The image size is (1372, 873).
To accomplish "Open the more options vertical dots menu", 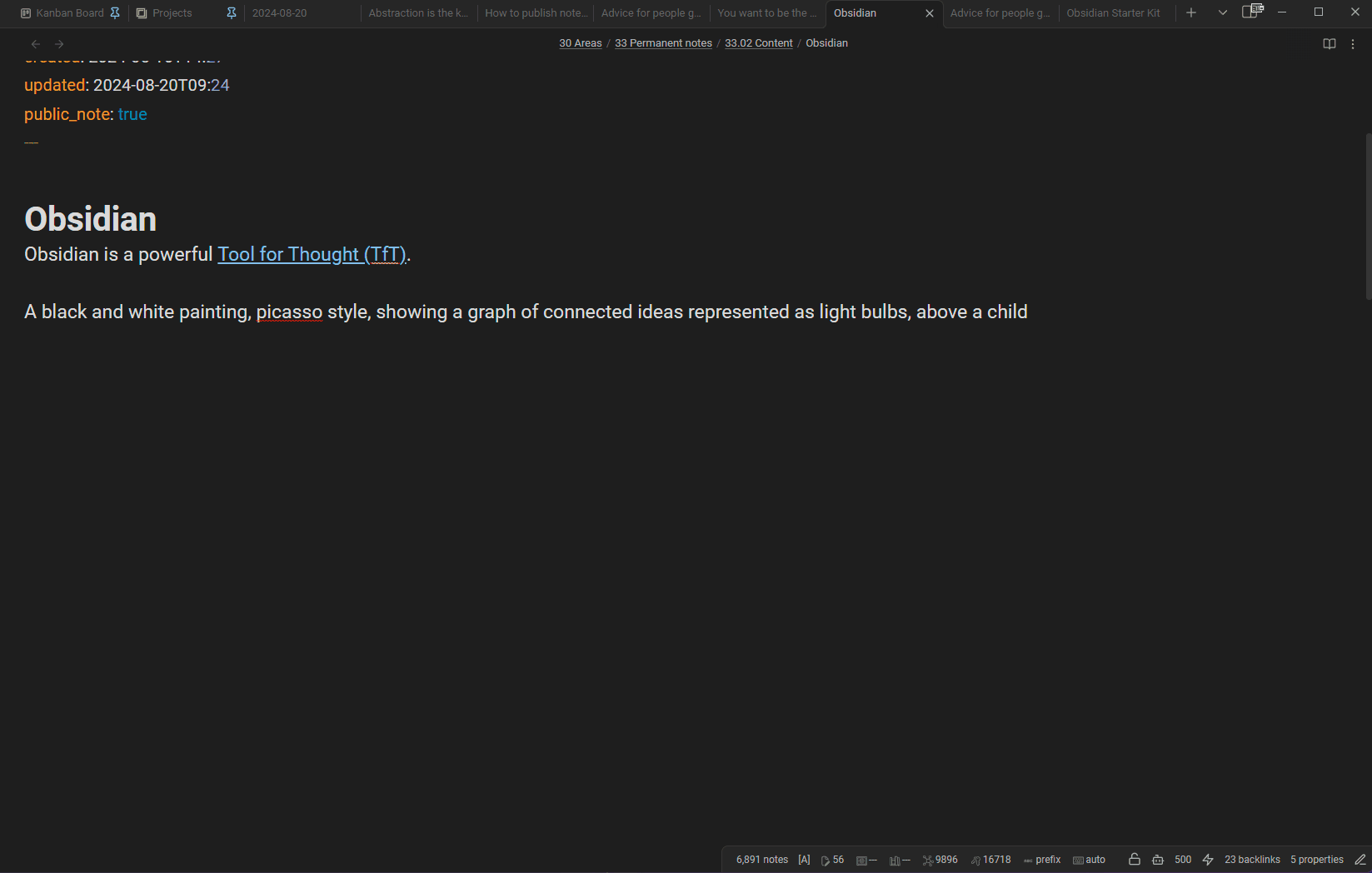I will (x=1353, y=44).
